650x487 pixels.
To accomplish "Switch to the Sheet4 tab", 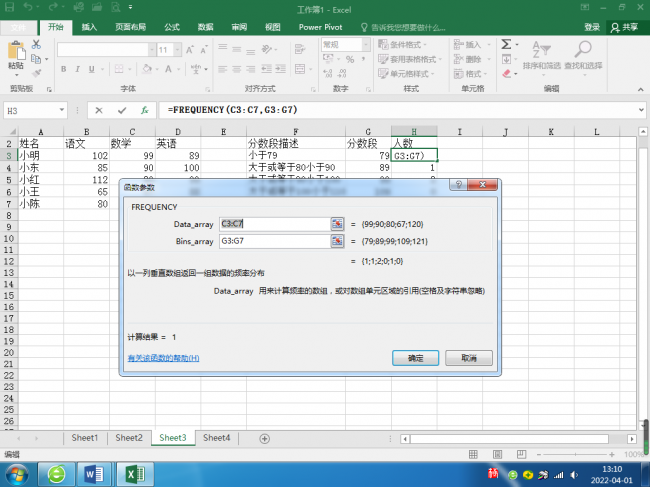I will tap(216, 438).
